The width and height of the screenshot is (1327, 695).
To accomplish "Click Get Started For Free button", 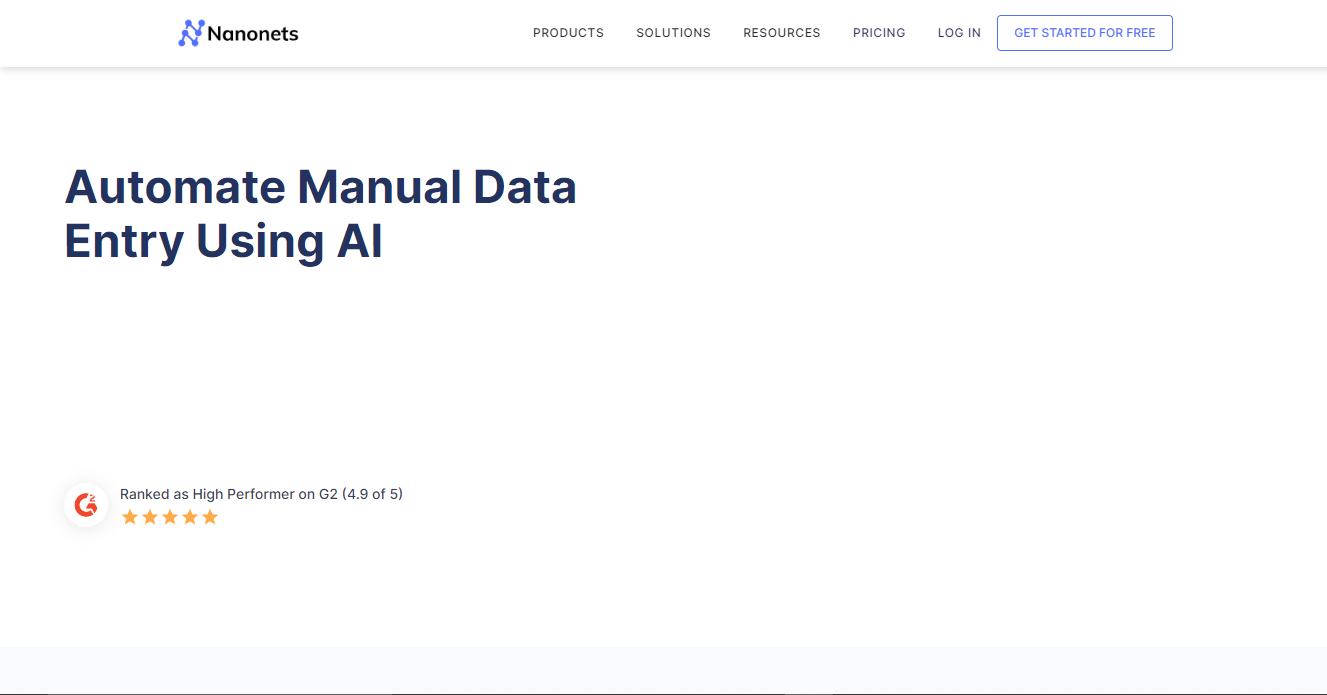I will [x=1084, y=33].
